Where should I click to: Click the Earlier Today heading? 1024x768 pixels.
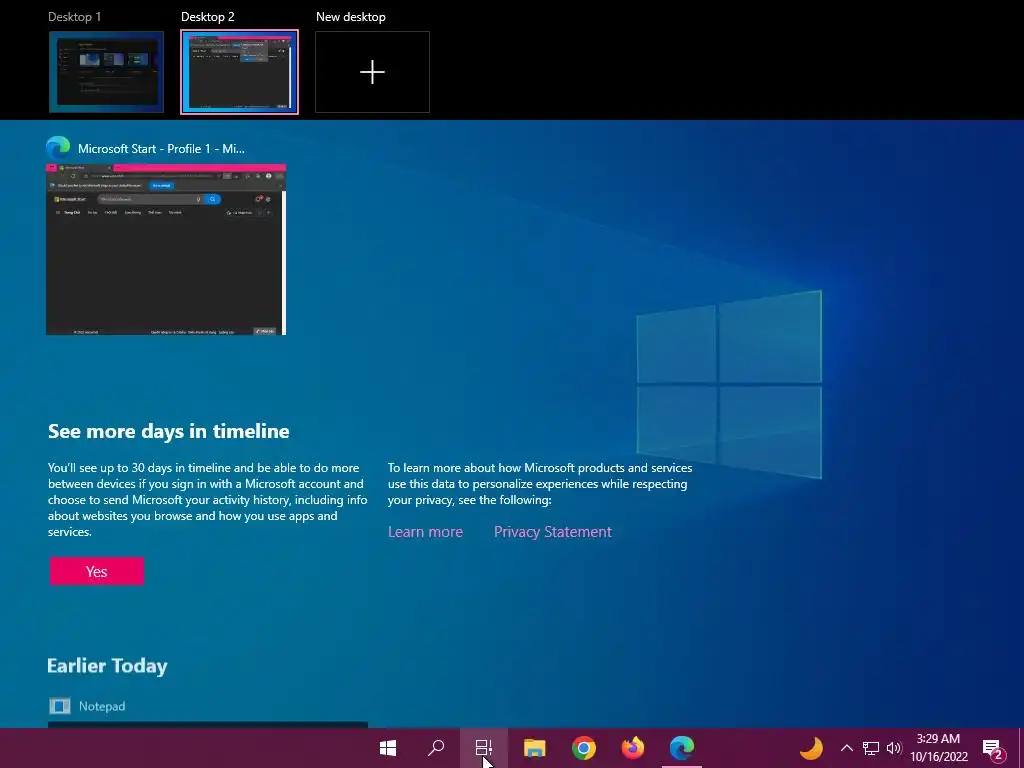(x=107, y=665)
